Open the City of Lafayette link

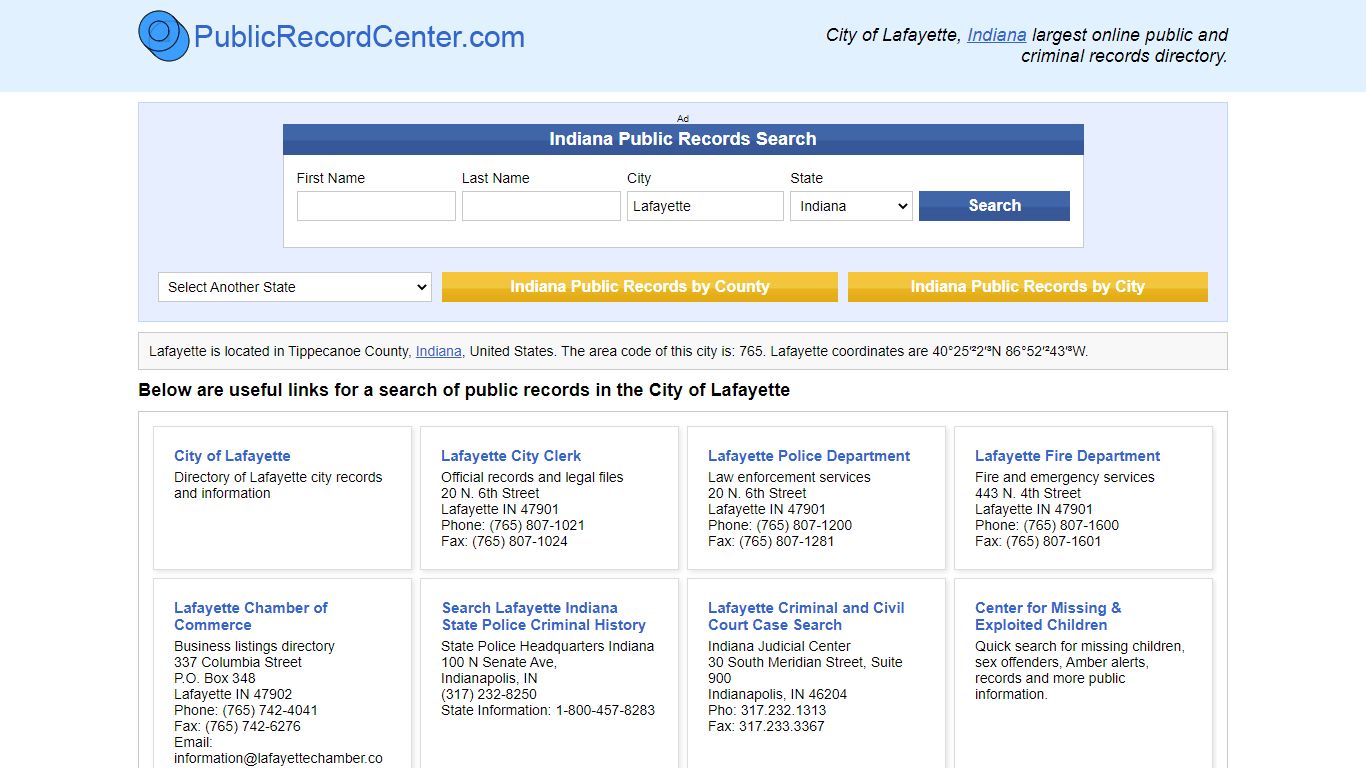point(232,456)
